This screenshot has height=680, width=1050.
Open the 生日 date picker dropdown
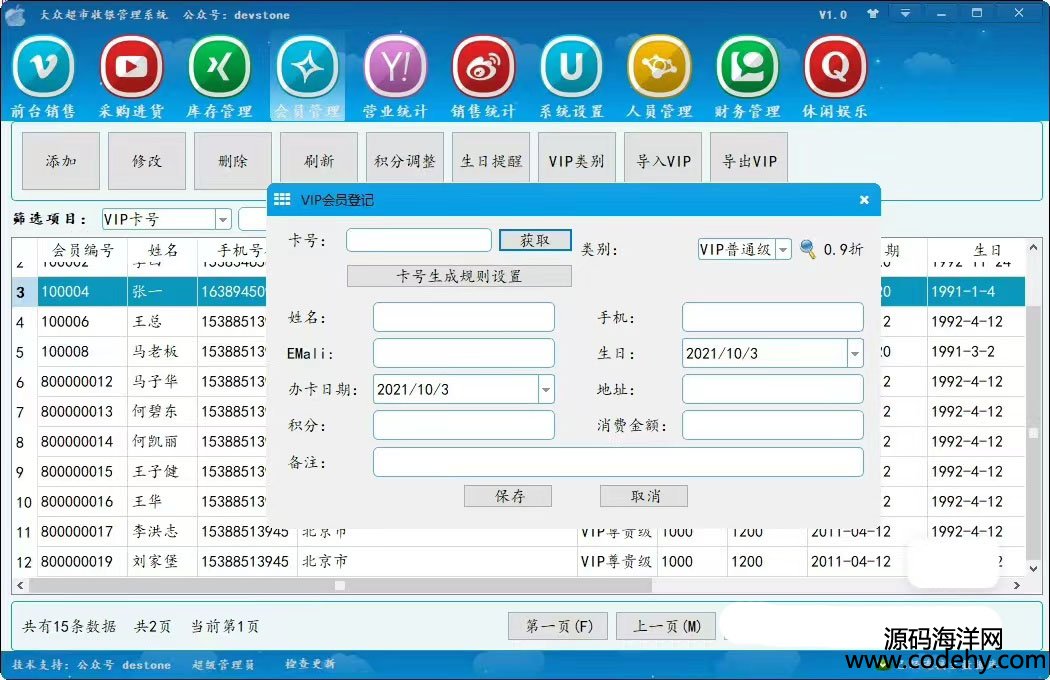pos(854,353)
